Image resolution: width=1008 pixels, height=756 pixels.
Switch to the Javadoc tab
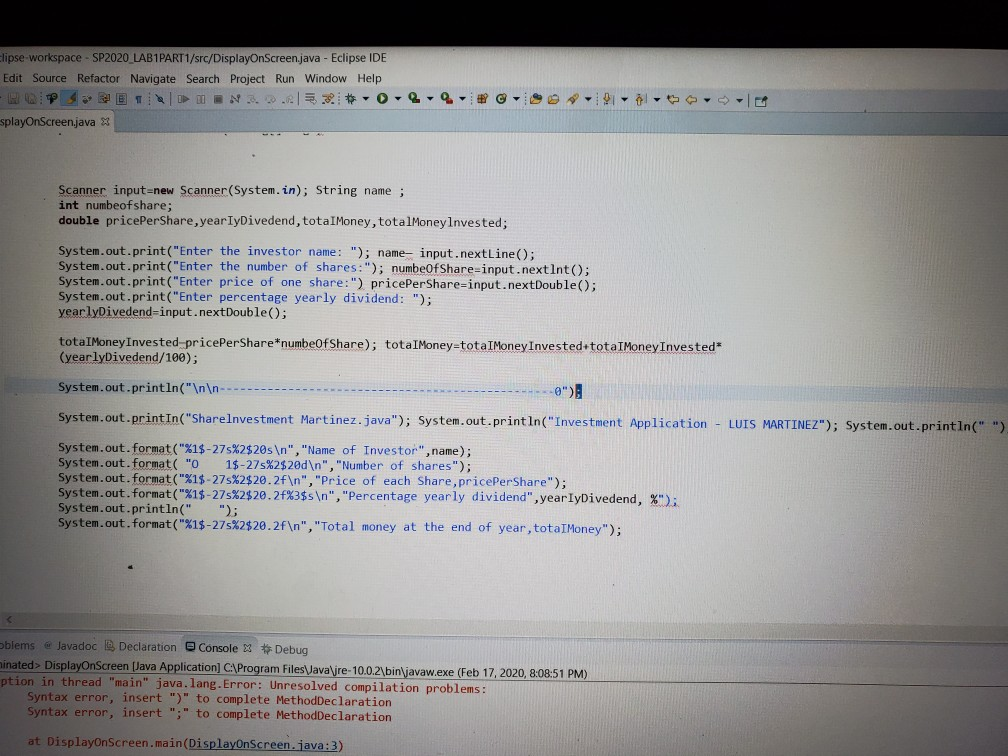pyautogui.click(x=71, y=645)
